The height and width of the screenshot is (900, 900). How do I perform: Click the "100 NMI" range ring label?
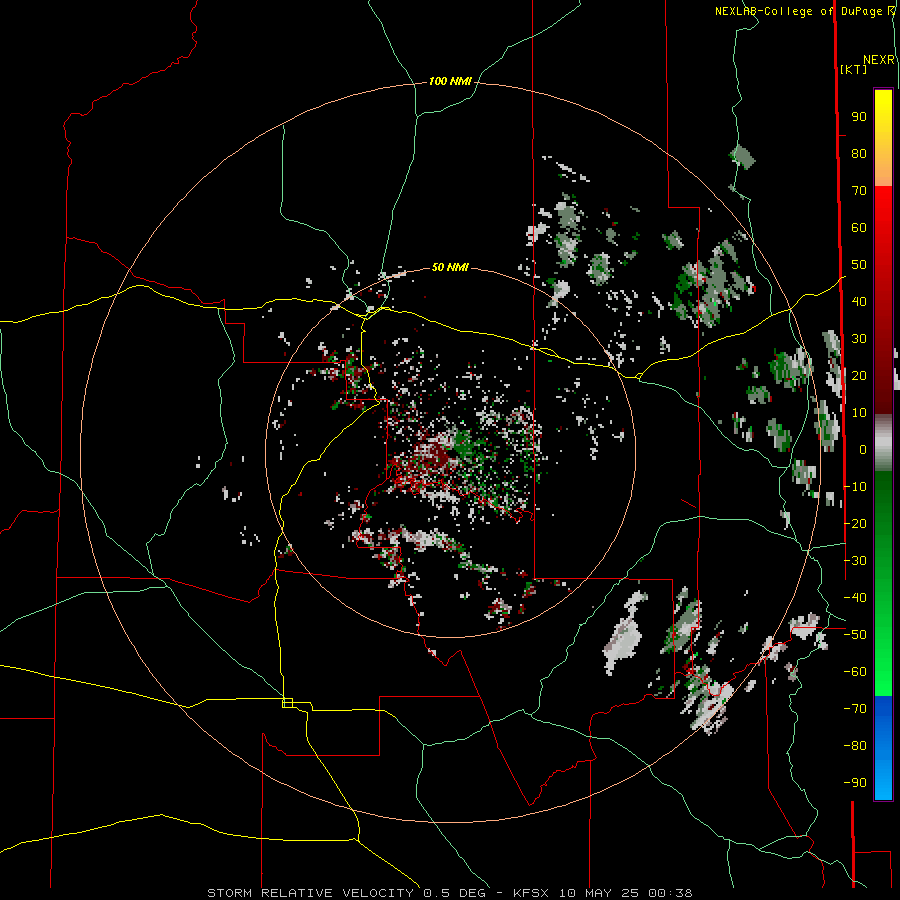[x=450, y=82]
